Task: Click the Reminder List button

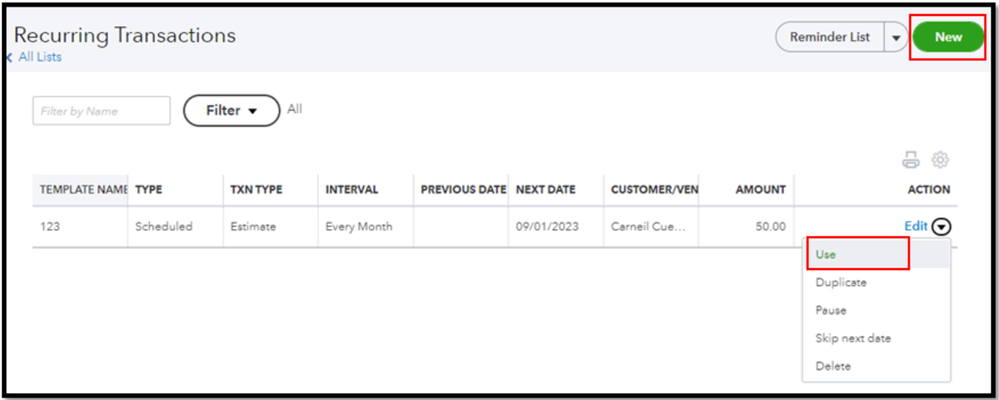Action: pyautogui.click(x=829, y=38)
